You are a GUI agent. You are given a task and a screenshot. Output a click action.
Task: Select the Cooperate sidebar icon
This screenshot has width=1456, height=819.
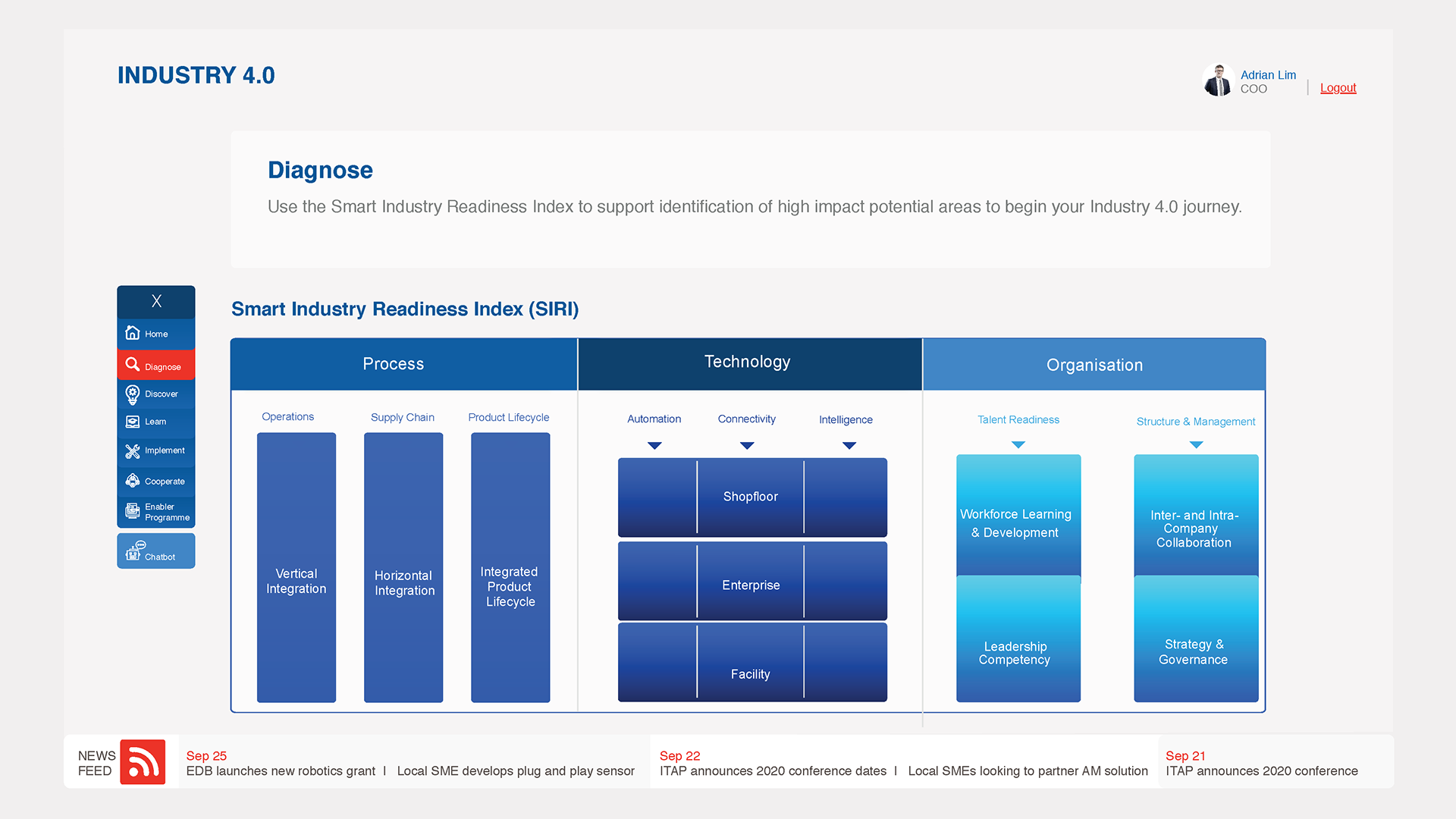133,482
